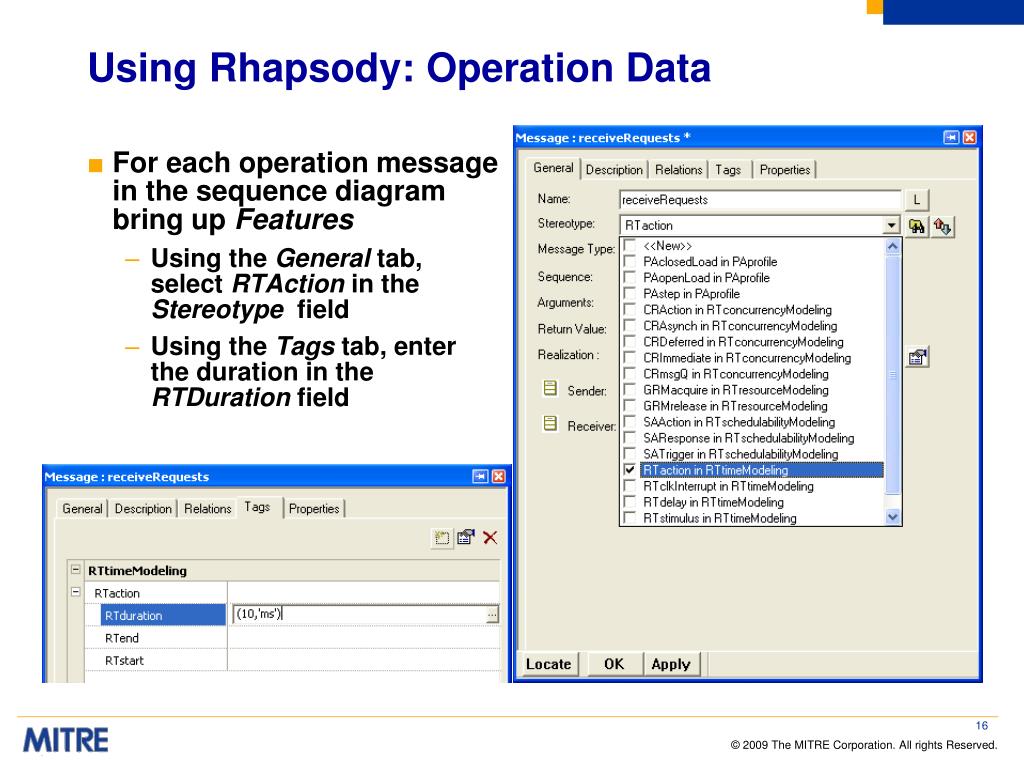This screenshot has width=1024, height=768.
Task: Click the pin icon in Tags dialog titlebar
Action: click(x=480, y=476)
